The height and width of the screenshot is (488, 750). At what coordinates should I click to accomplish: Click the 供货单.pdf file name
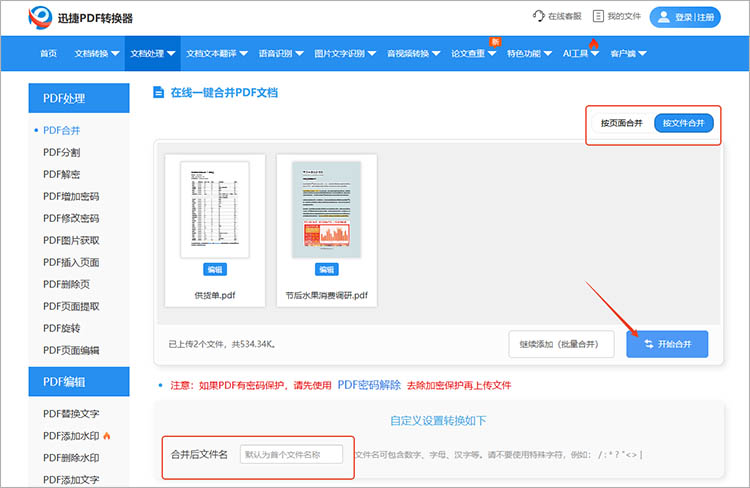215,295
